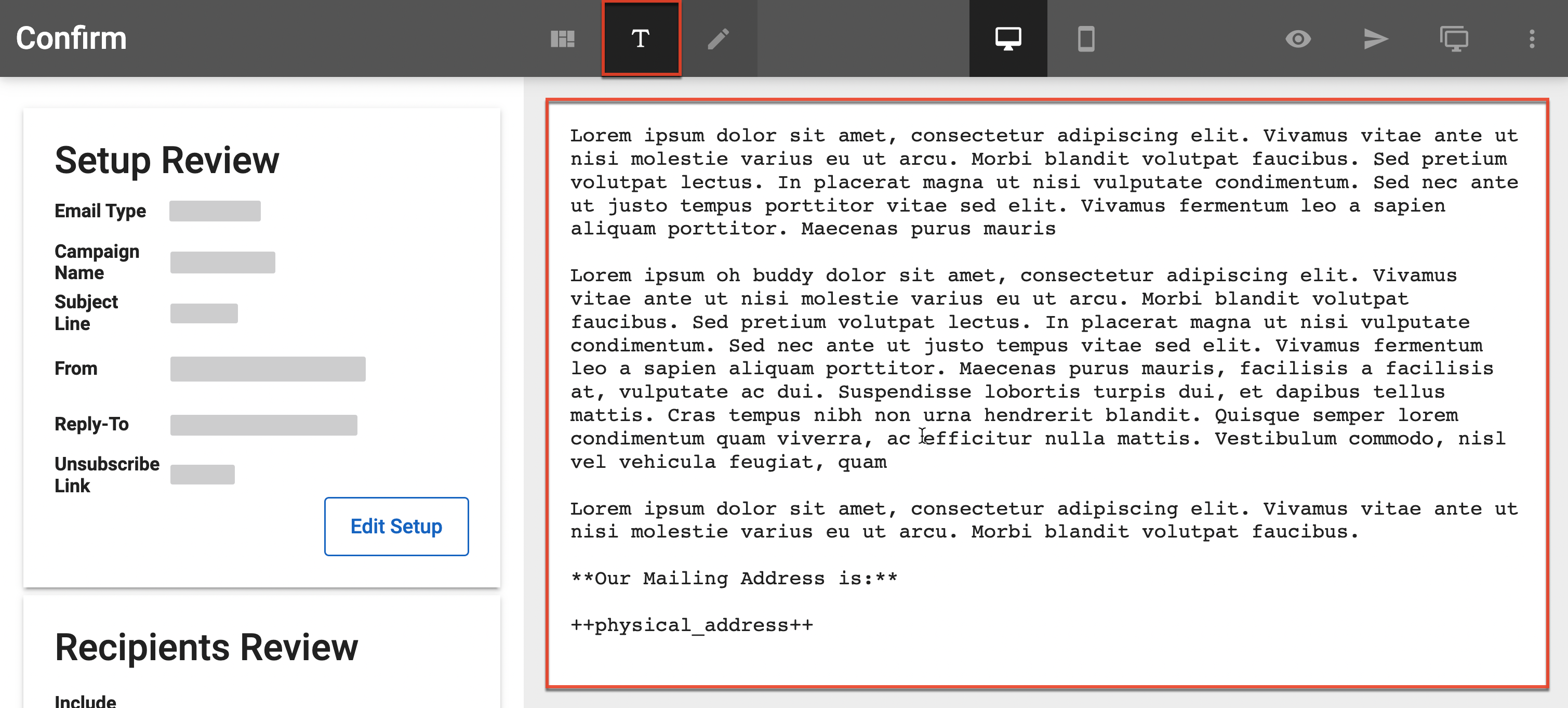Click the Edit Setup button
This screenshot has height=708, width=1568.
[396, 526]
